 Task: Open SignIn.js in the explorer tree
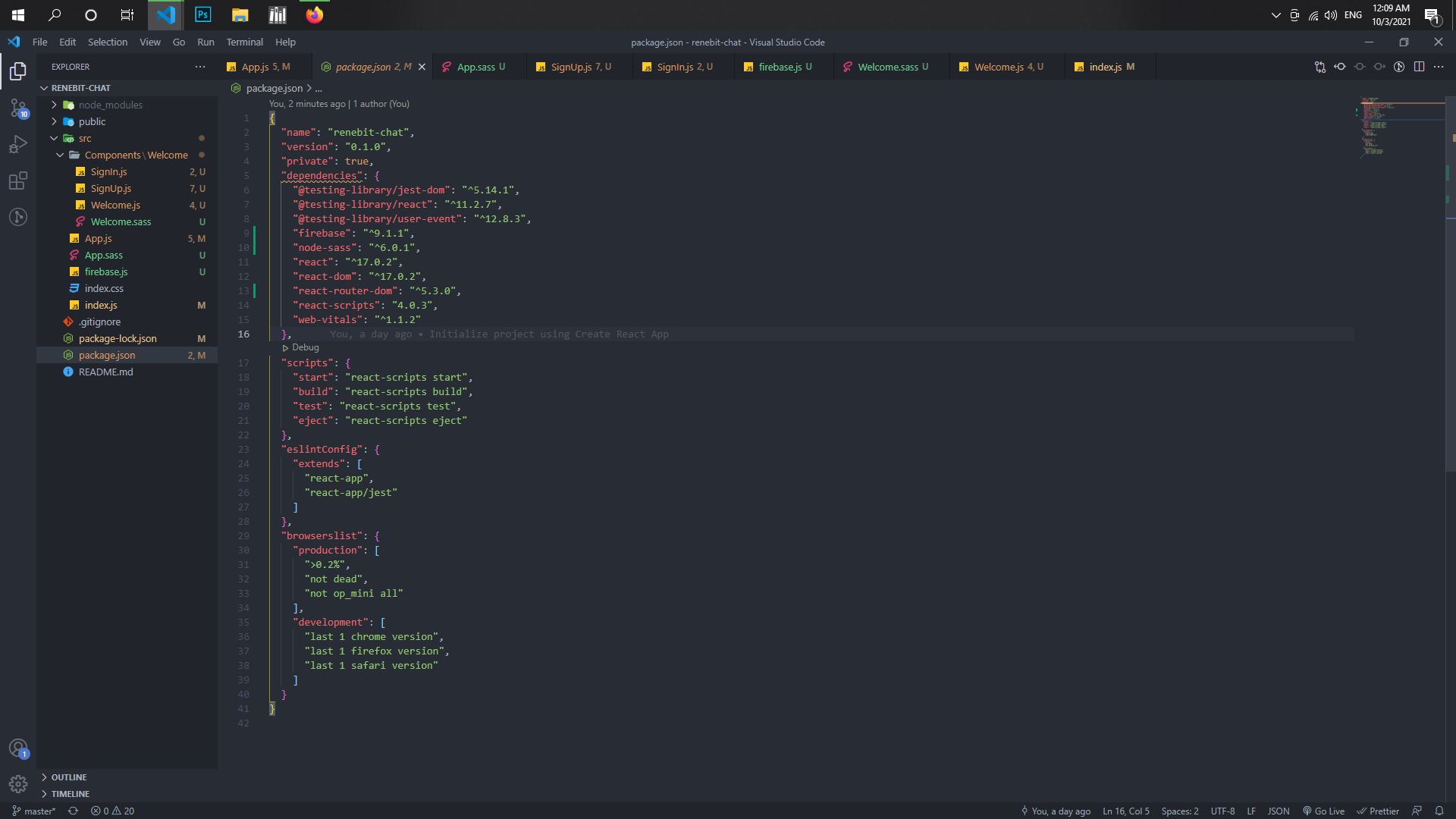pos(127,172)
